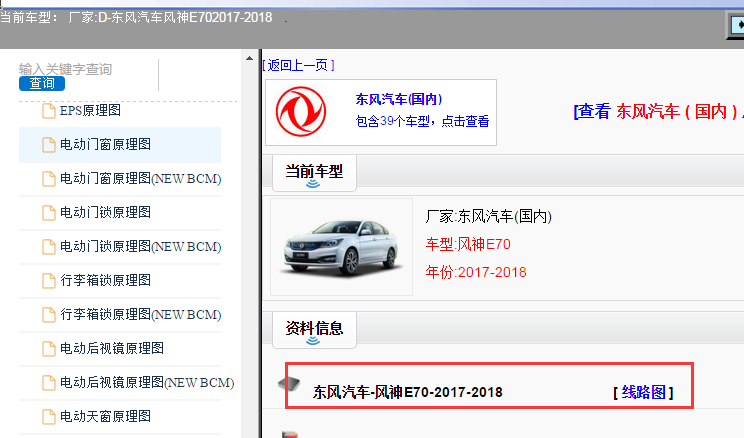Open 电动门锁原理图 entry
The image size is (744, 438).
(x=105, y=212)
